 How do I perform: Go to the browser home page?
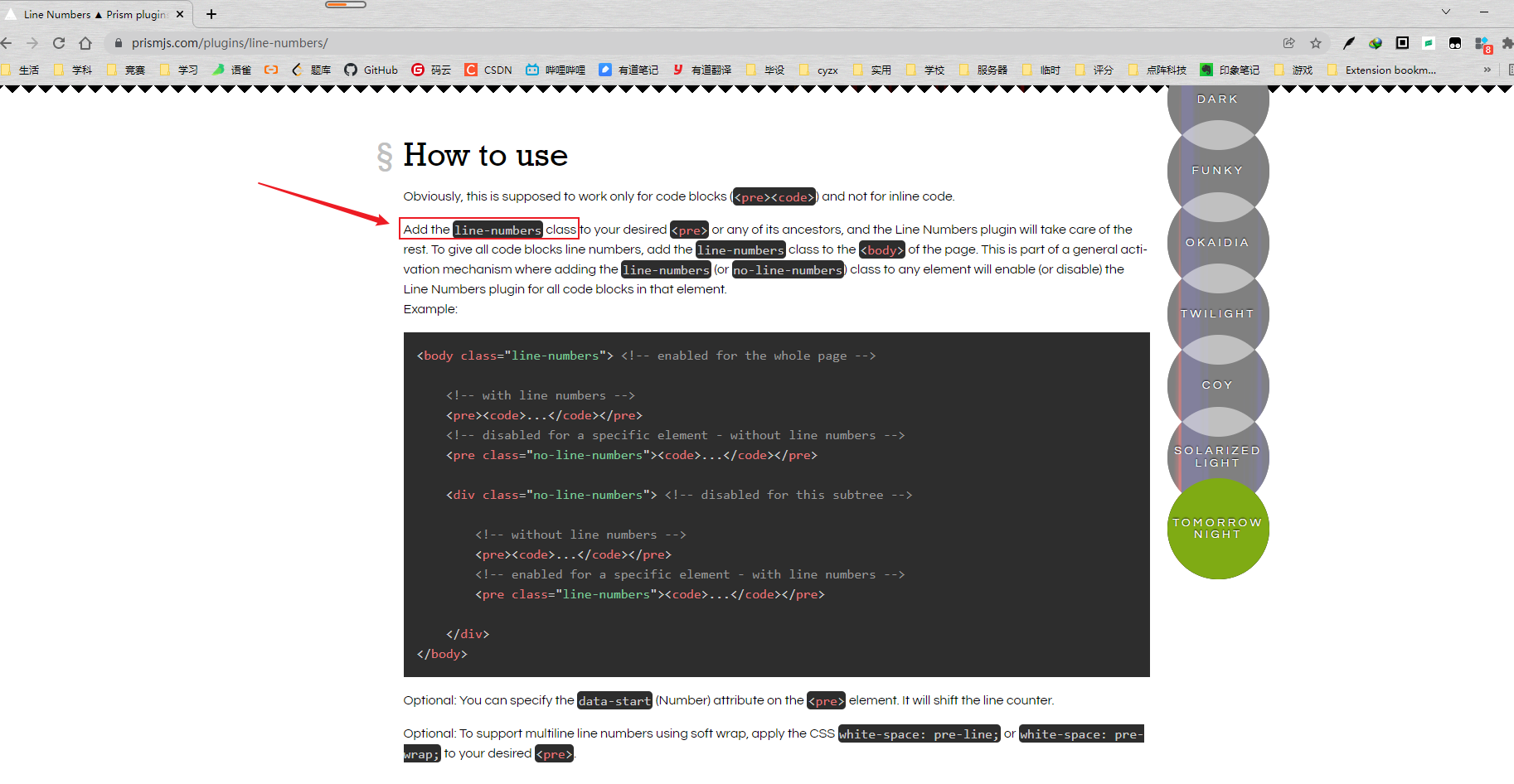[85, 43]
